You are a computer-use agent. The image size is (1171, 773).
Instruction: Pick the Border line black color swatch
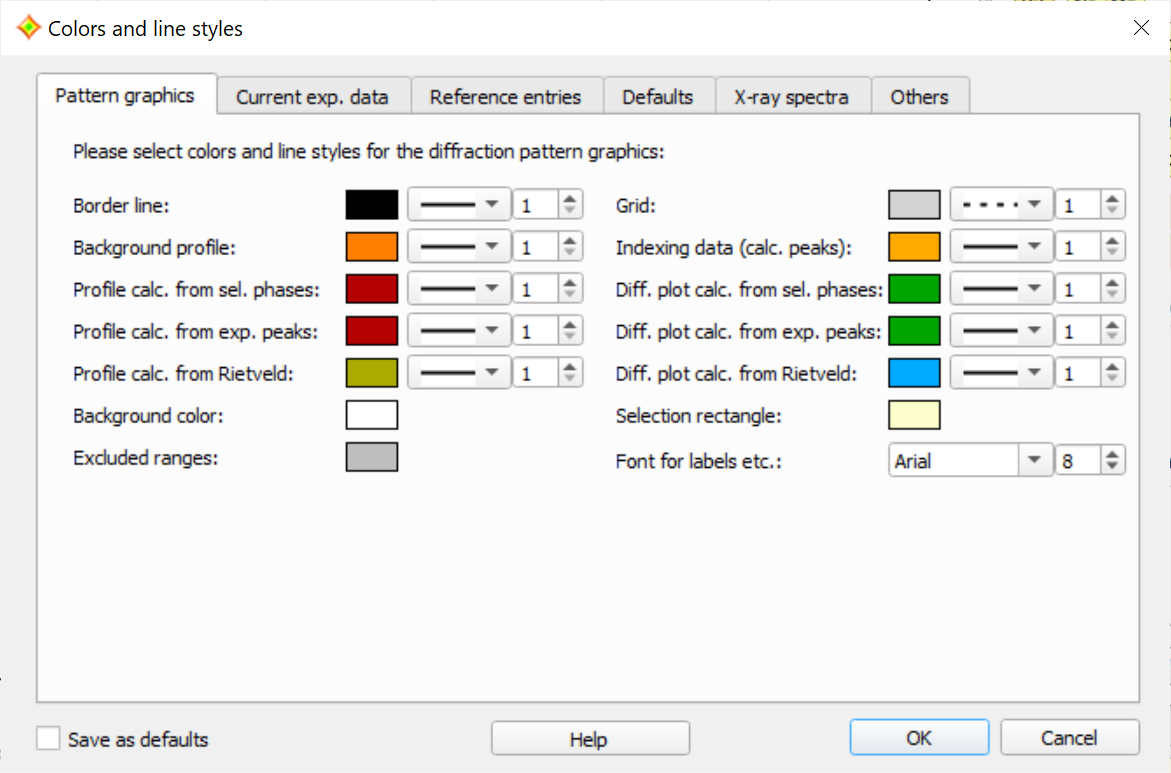(372, 205)
